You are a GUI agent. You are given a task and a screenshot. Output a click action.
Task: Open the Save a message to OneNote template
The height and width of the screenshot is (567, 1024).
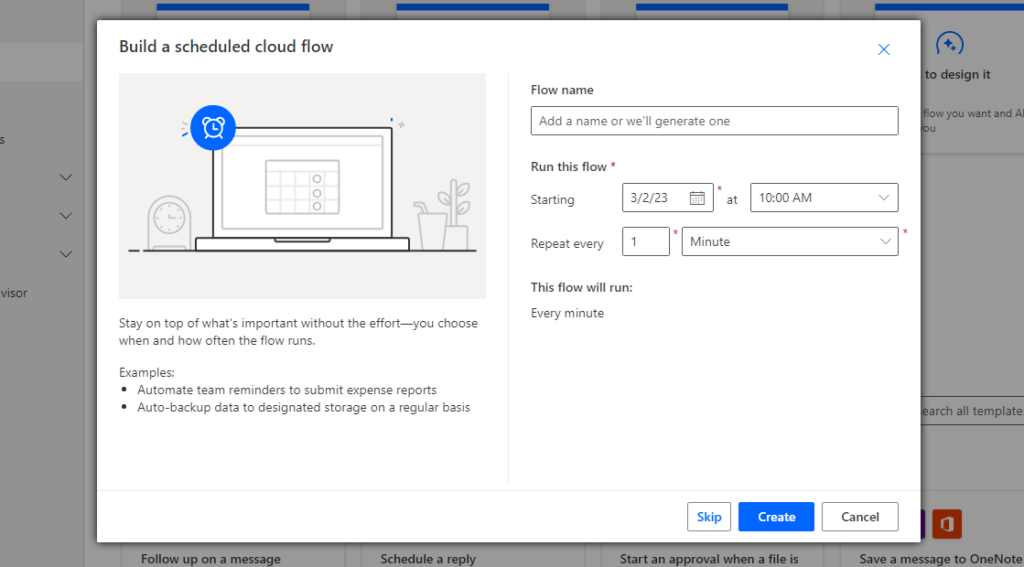[x=940, y=559]
